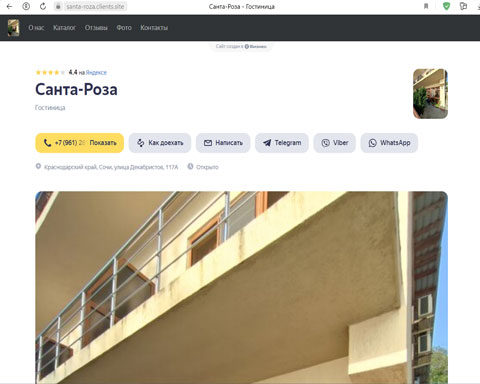Show the full phone number +7 (961)
Viewport: 480px width, 384px height.
coord(80,143)
